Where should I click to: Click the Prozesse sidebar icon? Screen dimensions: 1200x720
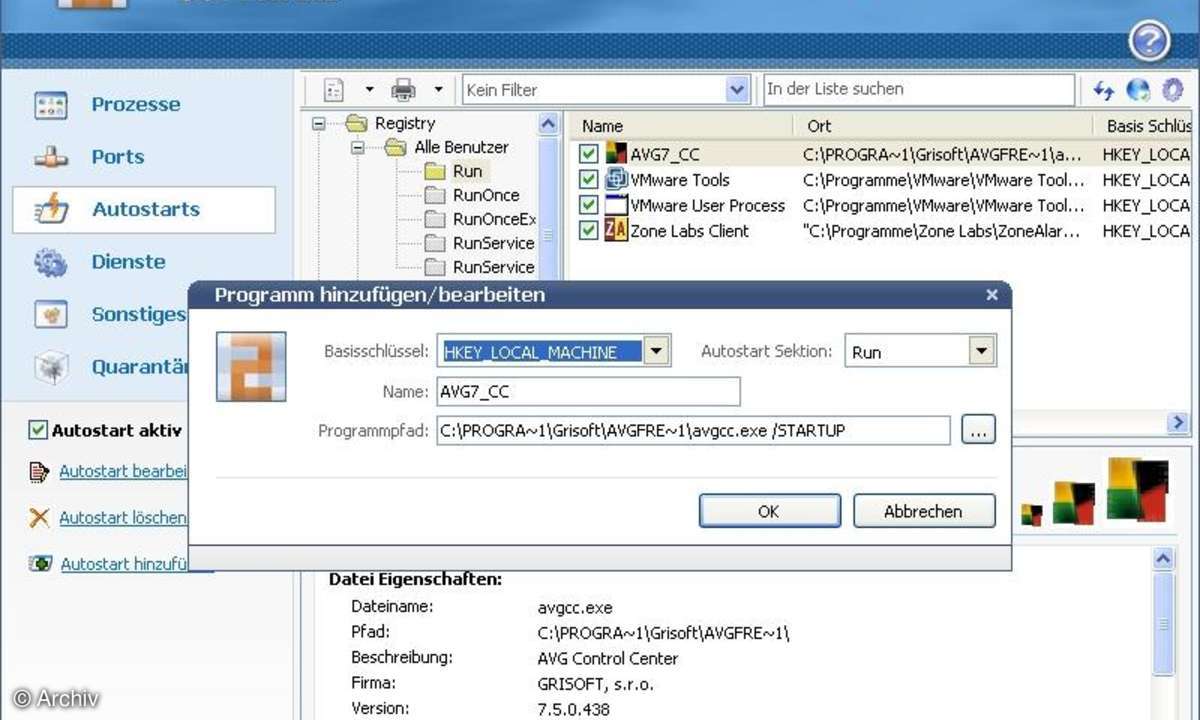(x=50, y=104)
